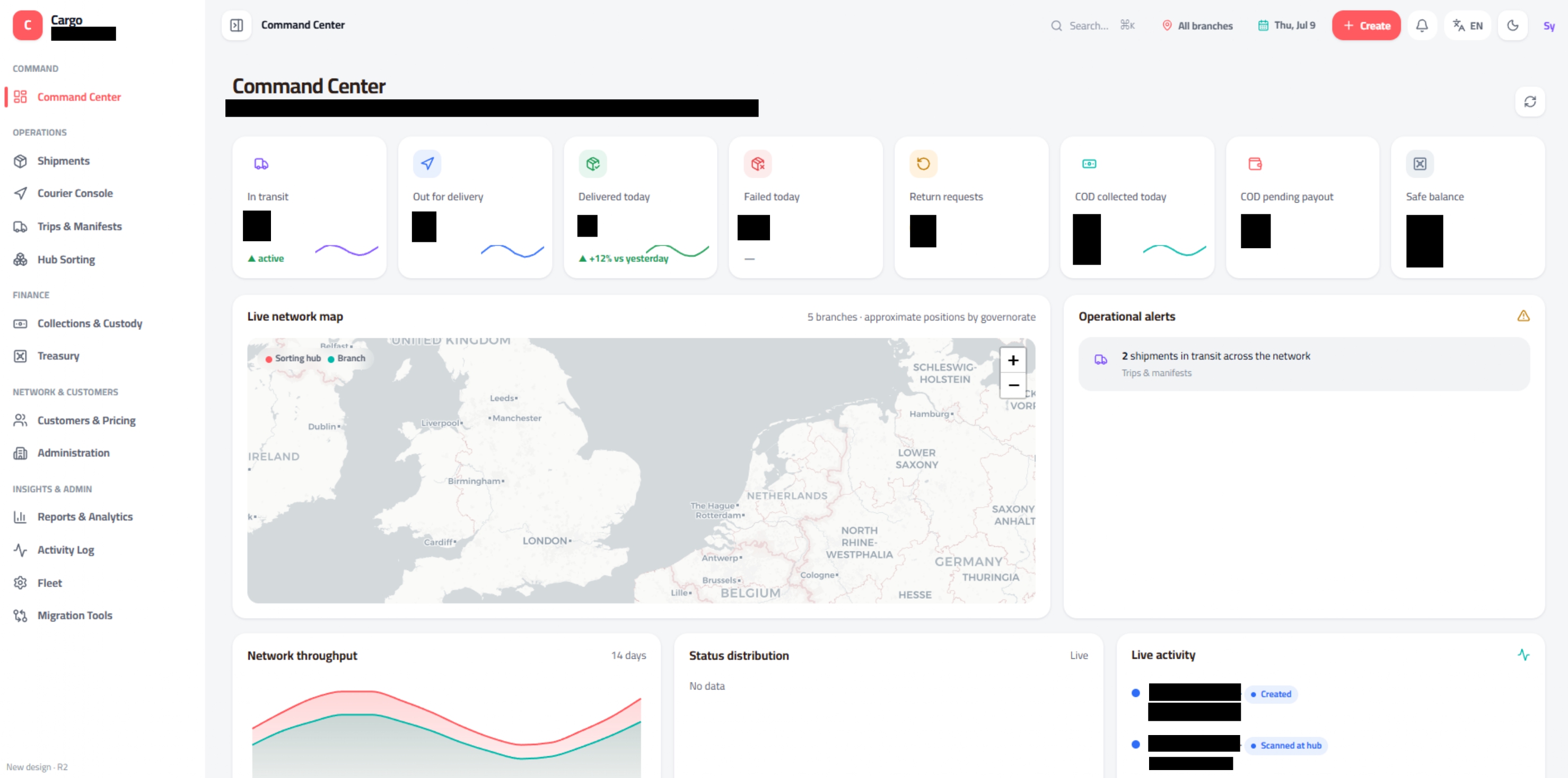The height and width of the screenshot is (778, 1568).
Task: Open Administration section
Action: point(102,453)
